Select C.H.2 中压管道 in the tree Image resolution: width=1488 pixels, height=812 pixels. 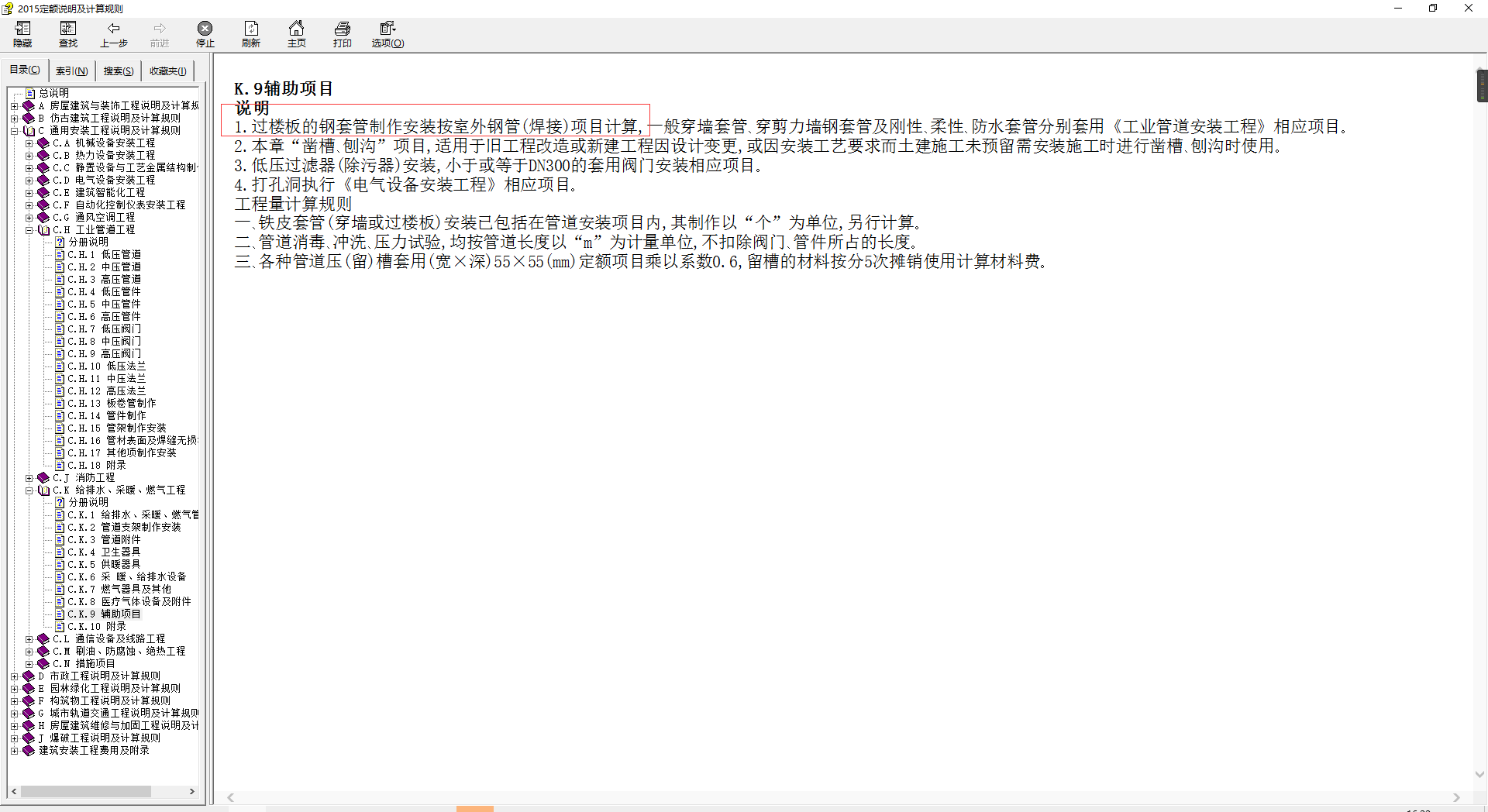pos(104,267)
